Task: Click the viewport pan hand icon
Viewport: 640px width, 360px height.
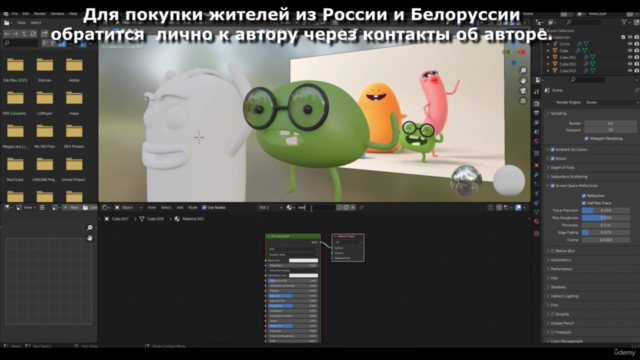Action: pyautogui.click(x=523, y=81)
